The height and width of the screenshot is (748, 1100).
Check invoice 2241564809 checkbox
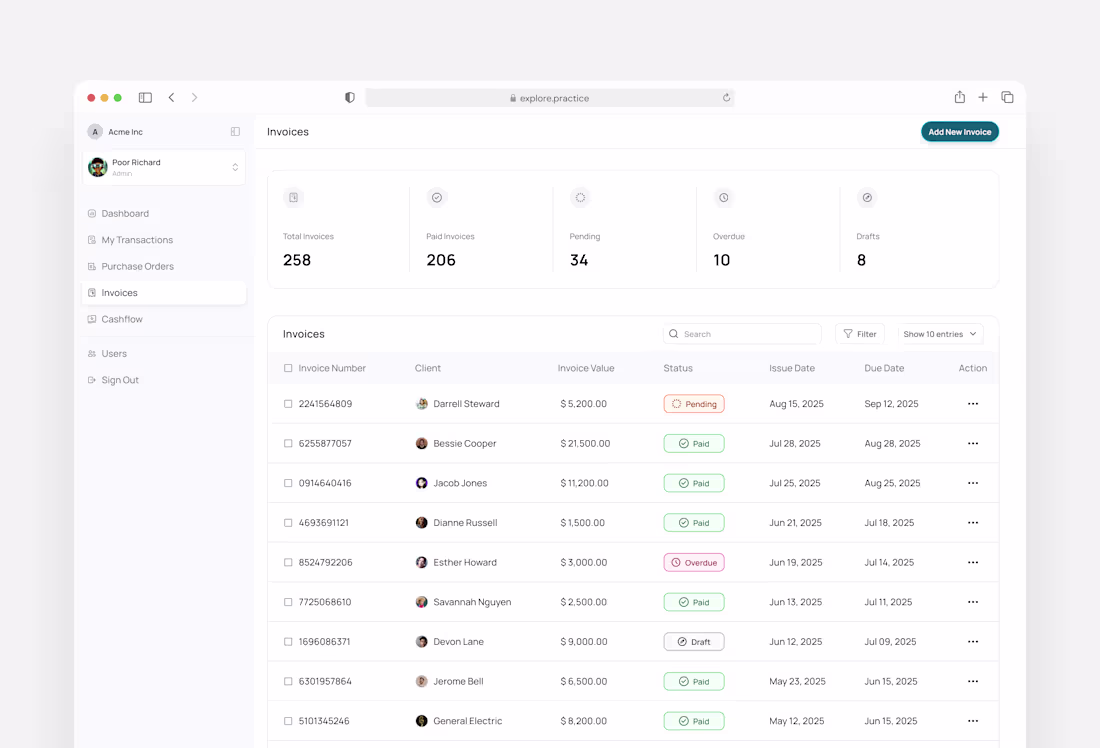point(288,403)
